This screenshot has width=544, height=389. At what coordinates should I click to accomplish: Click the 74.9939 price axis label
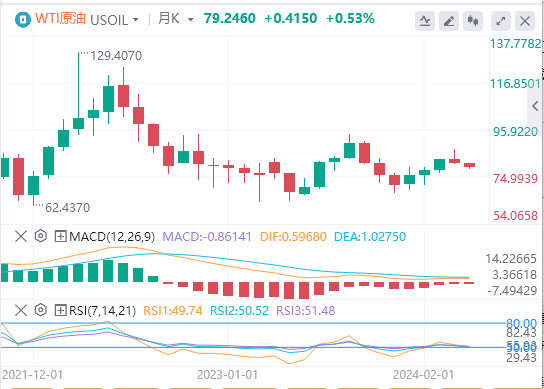click(x=516, y=179)
